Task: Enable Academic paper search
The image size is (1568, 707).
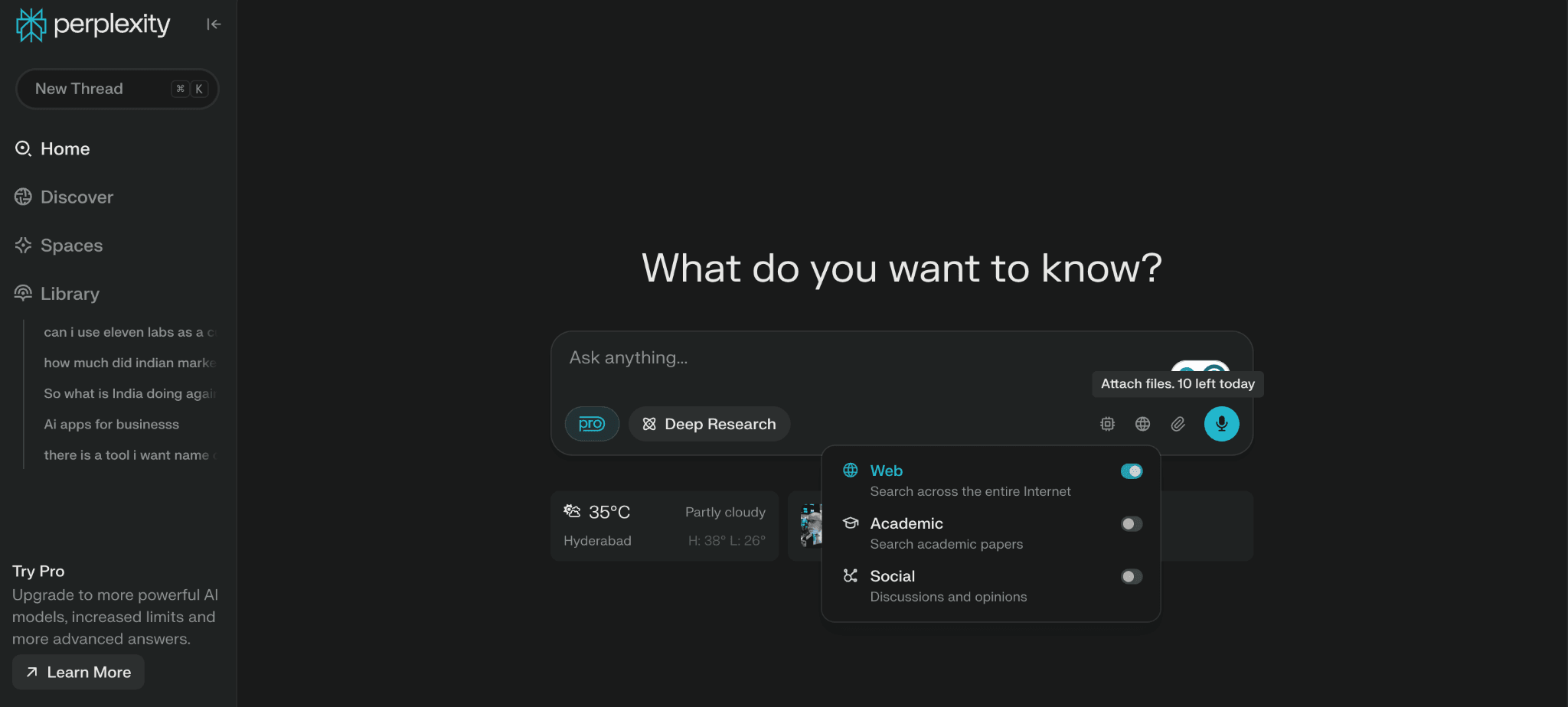Action: pyautogui.click(x=1131, y=524)
